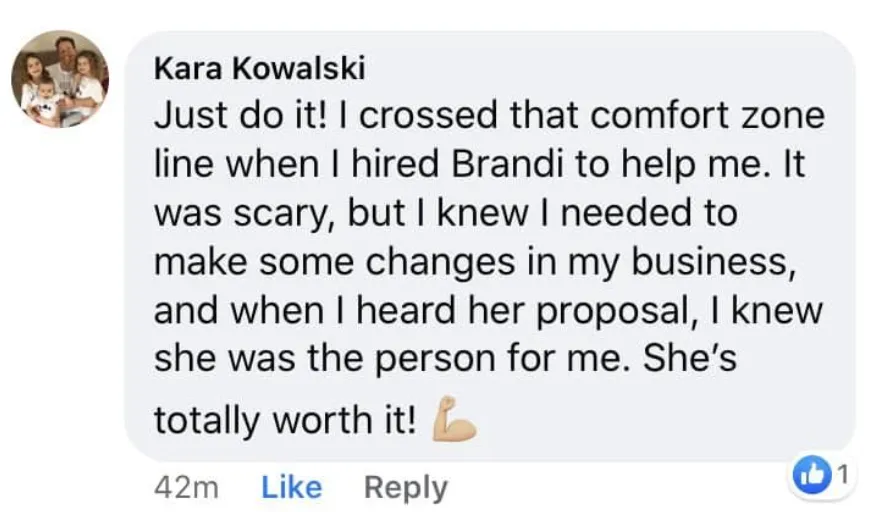
Task: Click the word Brandi in the comment
Action: (507, 164)
